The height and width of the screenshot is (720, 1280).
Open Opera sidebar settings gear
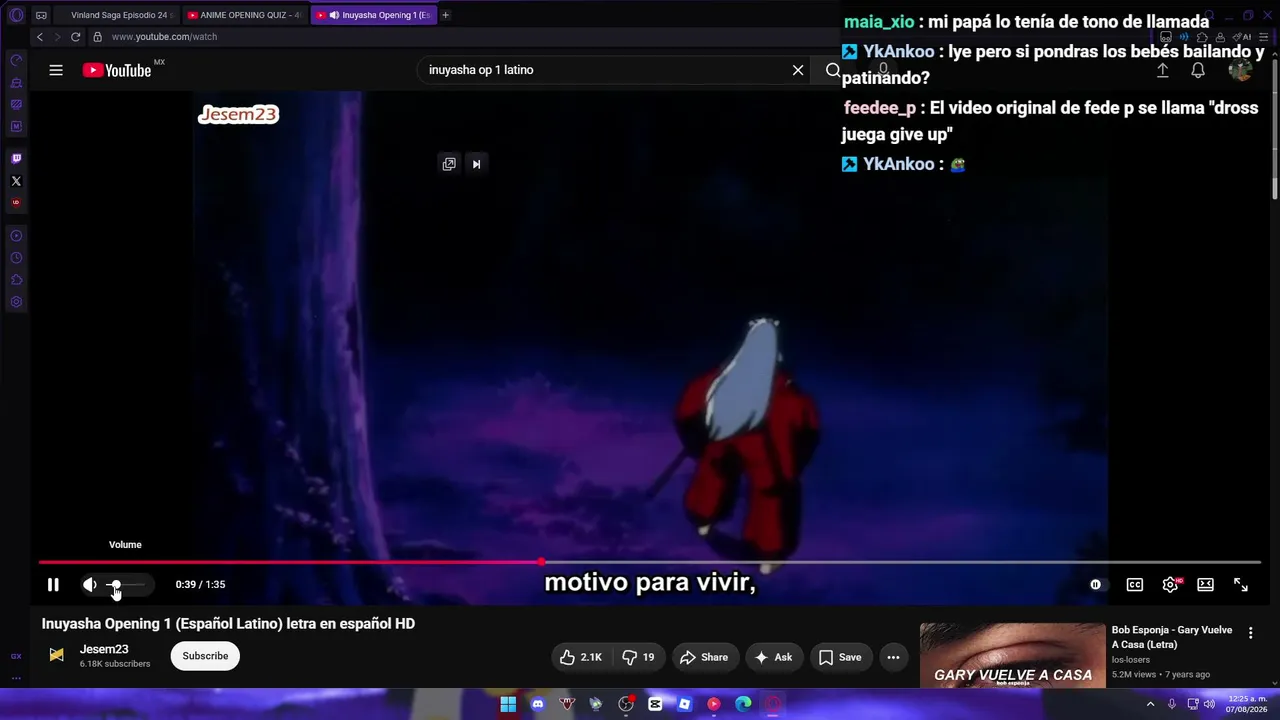click(16, 302)
